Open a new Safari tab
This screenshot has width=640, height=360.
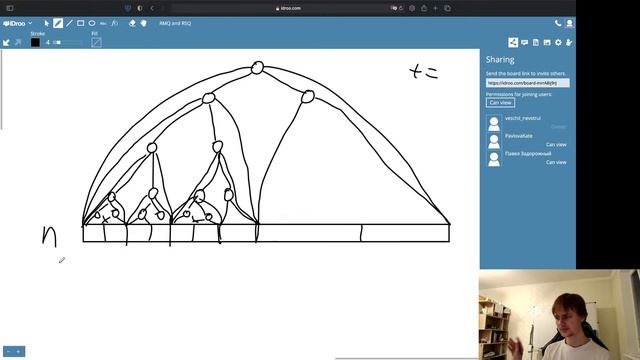click(436, 8)
